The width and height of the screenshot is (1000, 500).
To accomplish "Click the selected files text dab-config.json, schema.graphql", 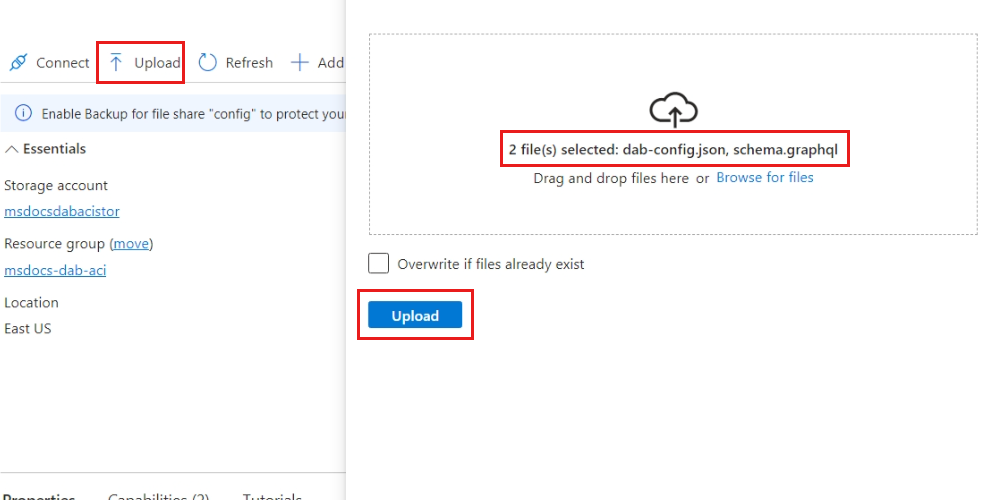I will [673, 150].
